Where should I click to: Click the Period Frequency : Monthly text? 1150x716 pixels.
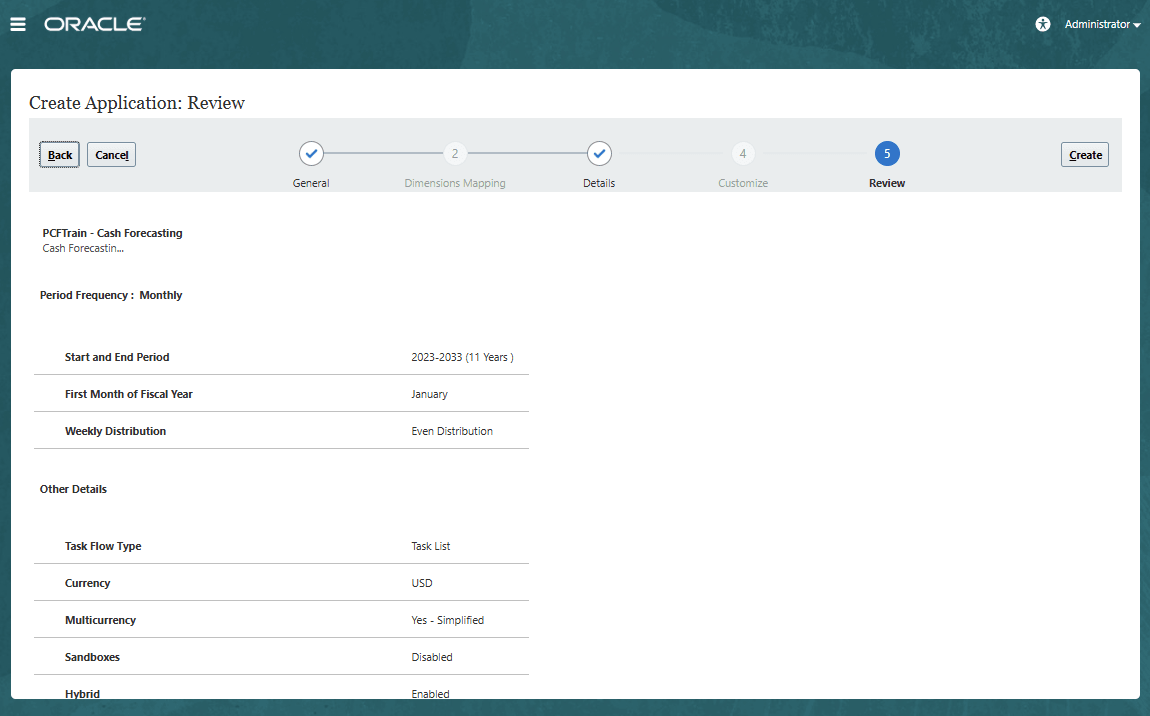111,295
